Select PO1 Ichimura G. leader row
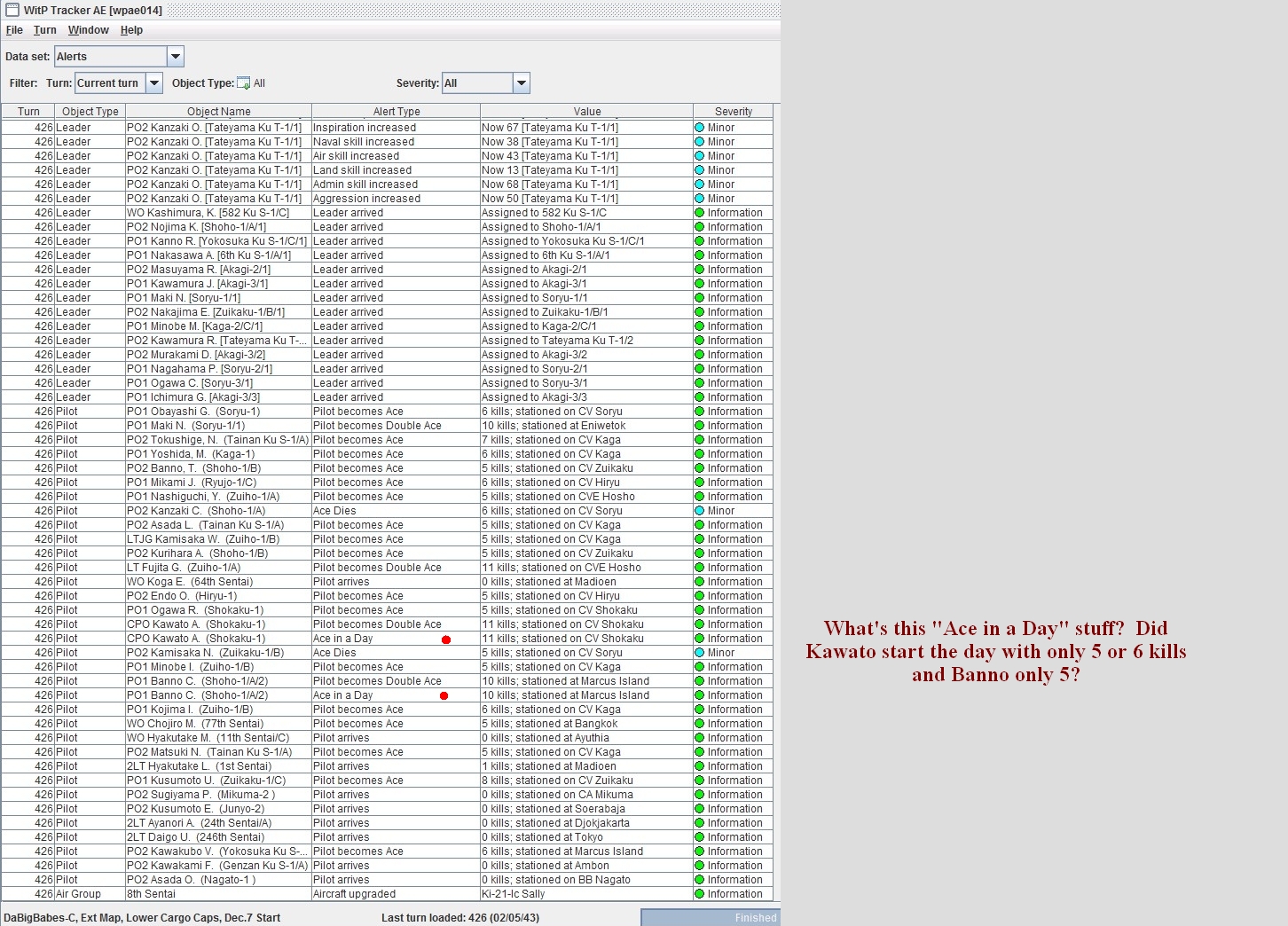The width and height of the screenshot is (1288, 926). pos(387,397)
